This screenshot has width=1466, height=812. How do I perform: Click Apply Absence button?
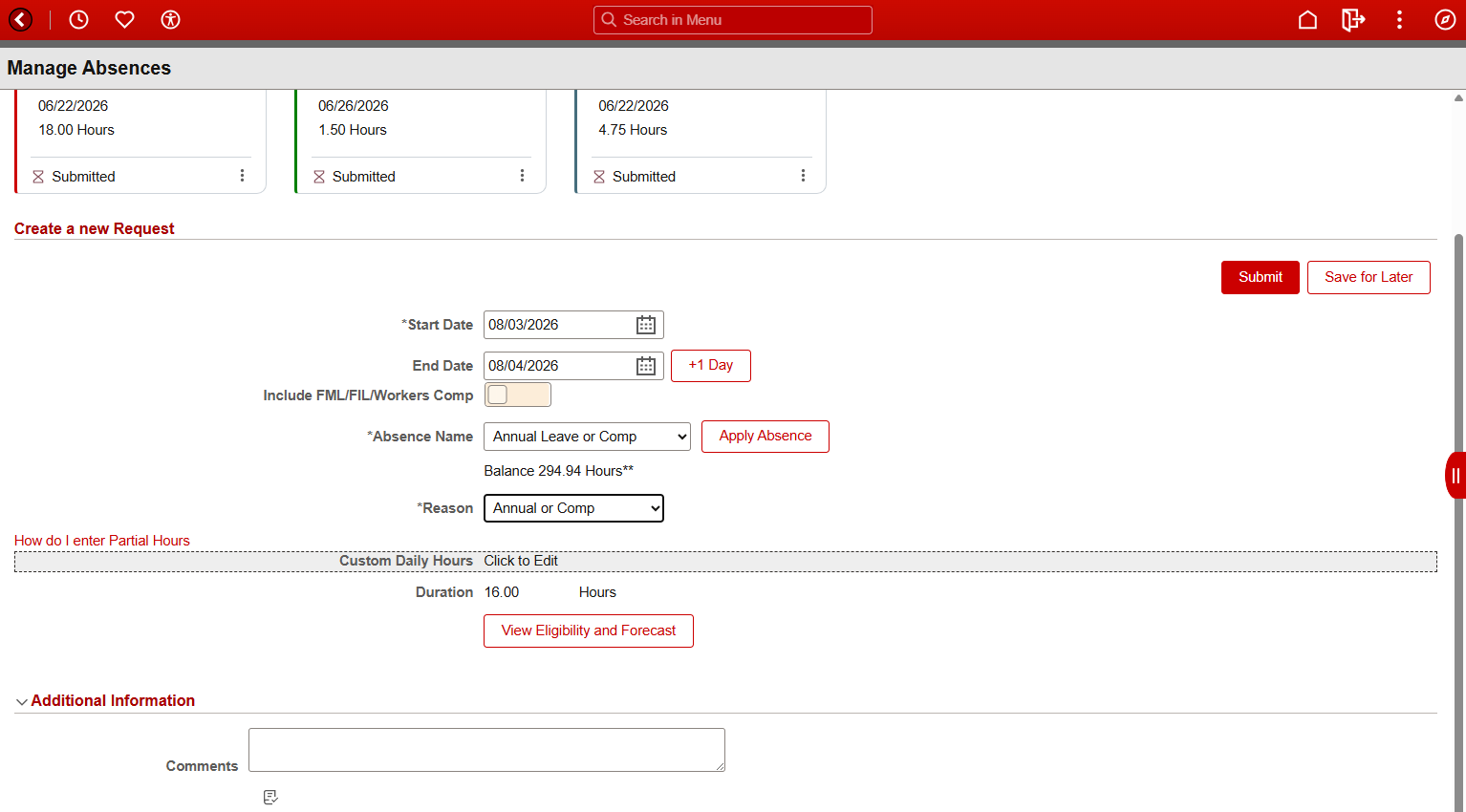point(765,437)
